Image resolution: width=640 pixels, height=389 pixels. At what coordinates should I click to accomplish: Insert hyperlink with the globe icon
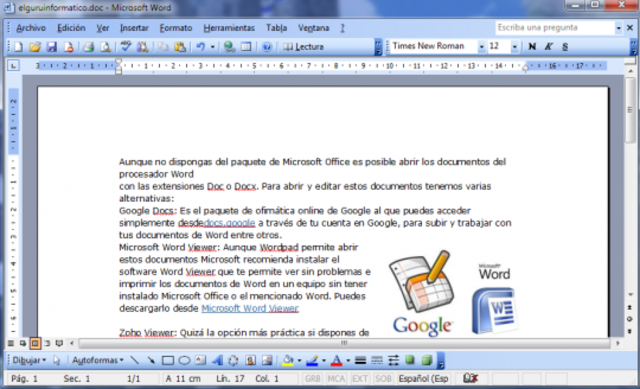coord(229,47)
